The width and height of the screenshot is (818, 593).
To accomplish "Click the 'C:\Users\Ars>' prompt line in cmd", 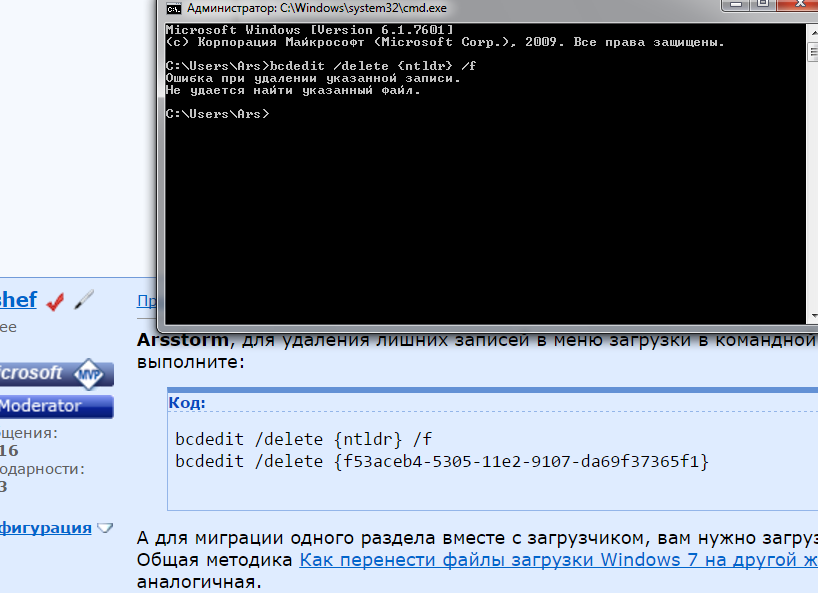I will click(x=217, y=114).
